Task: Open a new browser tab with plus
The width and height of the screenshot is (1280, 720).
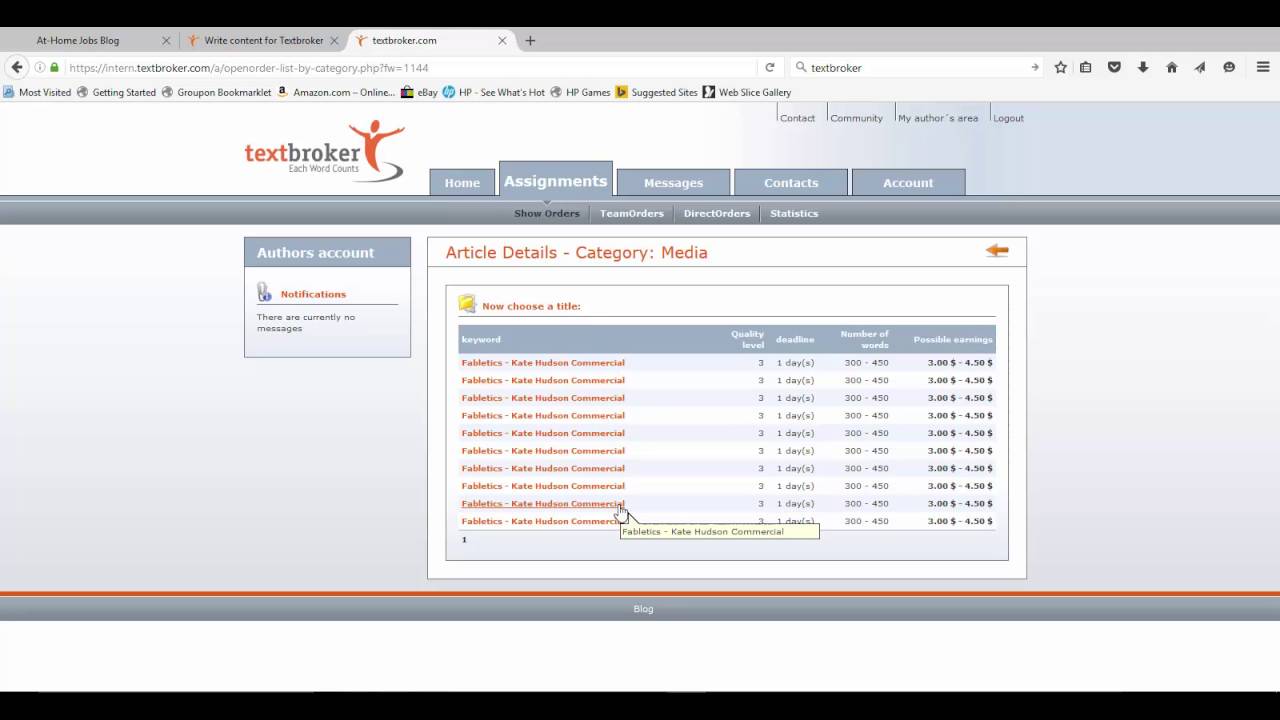Action: 530,41
